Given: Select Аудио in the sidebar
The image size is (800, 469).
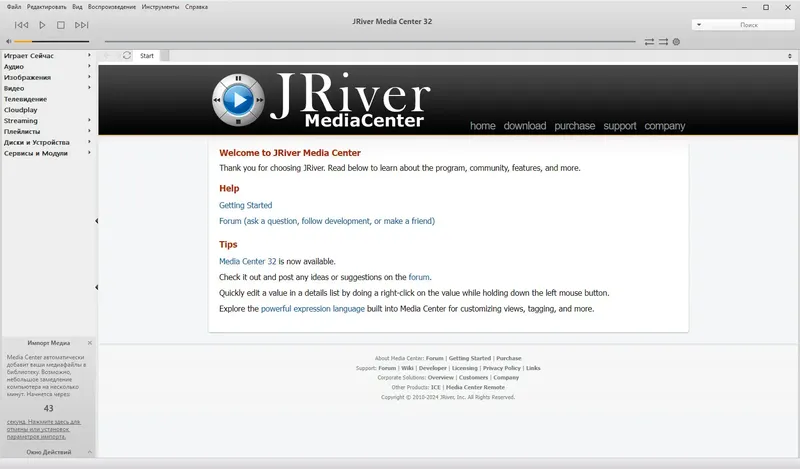Looking at the screenshot, I should 14,66.
